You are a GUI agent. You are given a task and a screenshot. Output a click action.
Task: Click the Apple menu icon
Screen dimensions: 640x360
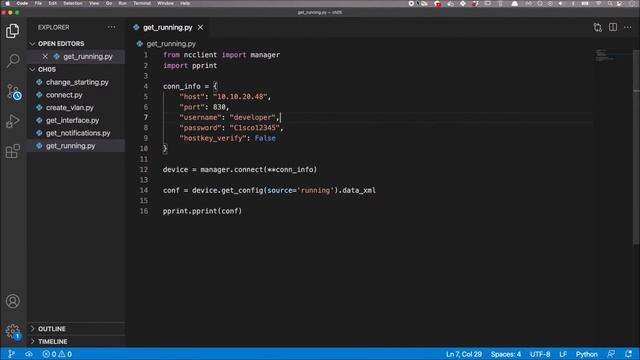7,3
